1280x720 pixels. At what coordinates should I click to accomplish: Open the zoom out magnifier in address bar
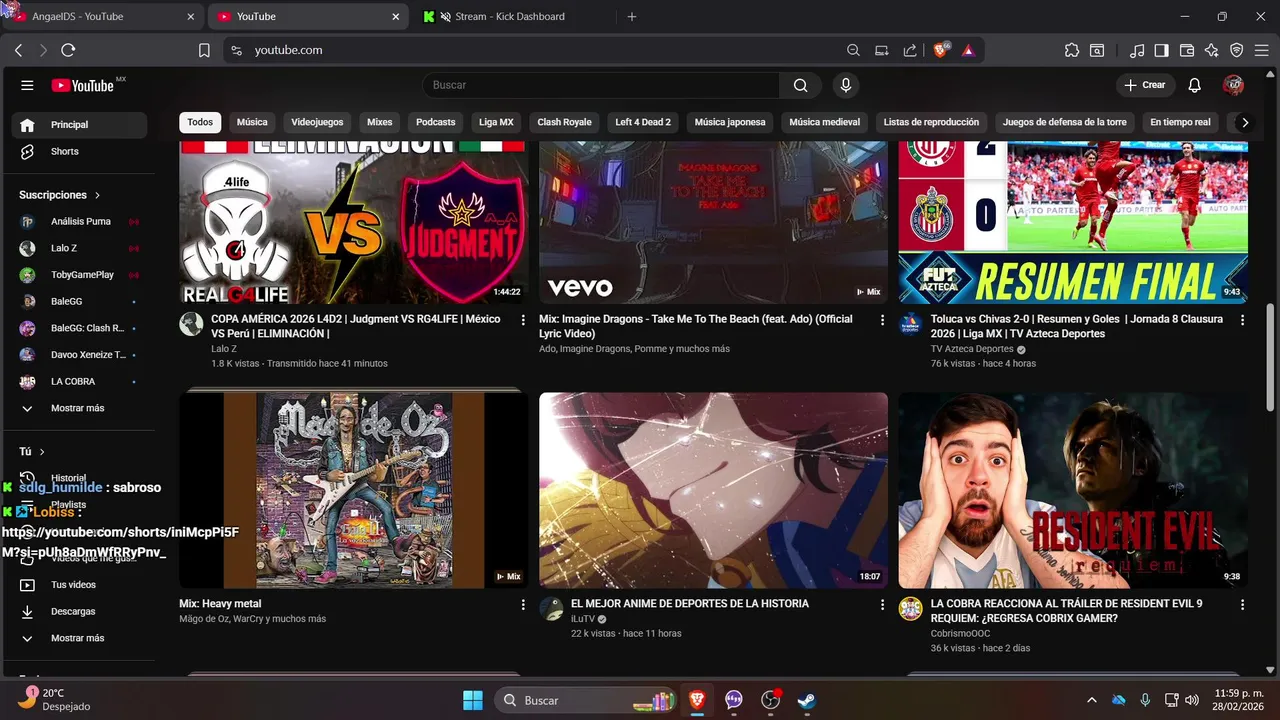pyautogui.click(x=853, y=50)
